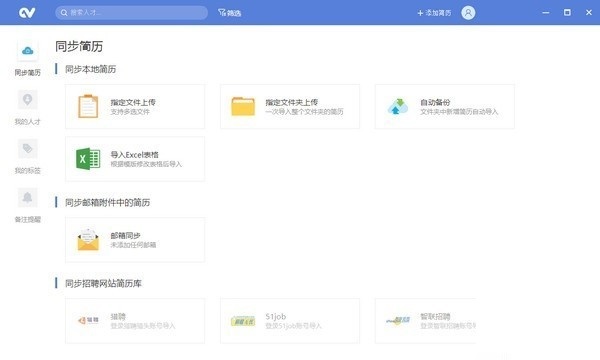The image size is (600, 360).
Task: Choose the 智联招聘 import card
Action: [426, 321]
